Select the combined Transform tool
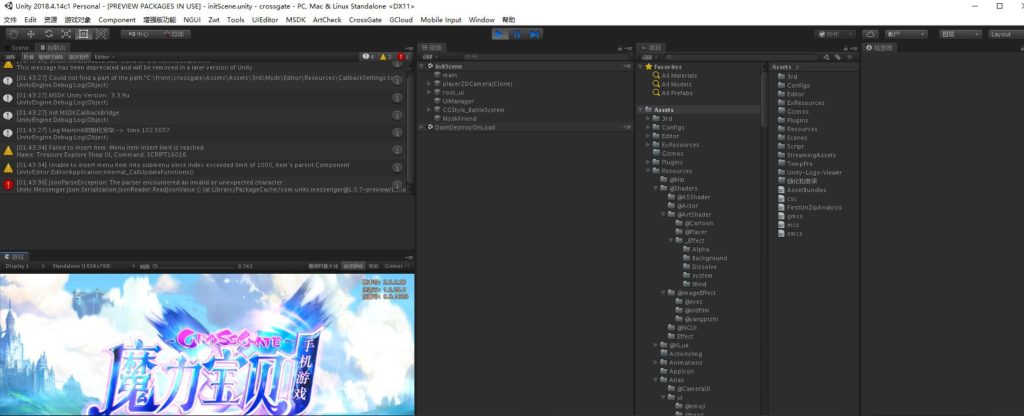1024x416 pixels. tap(101, 34)
